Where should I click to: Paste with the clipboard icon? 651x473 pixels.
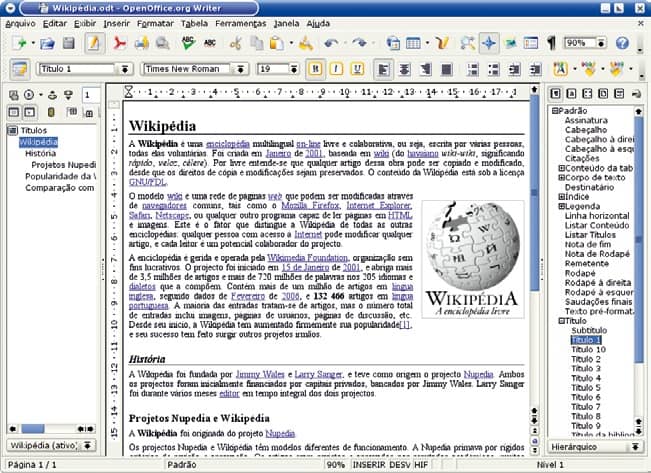(x=277, y=43)
